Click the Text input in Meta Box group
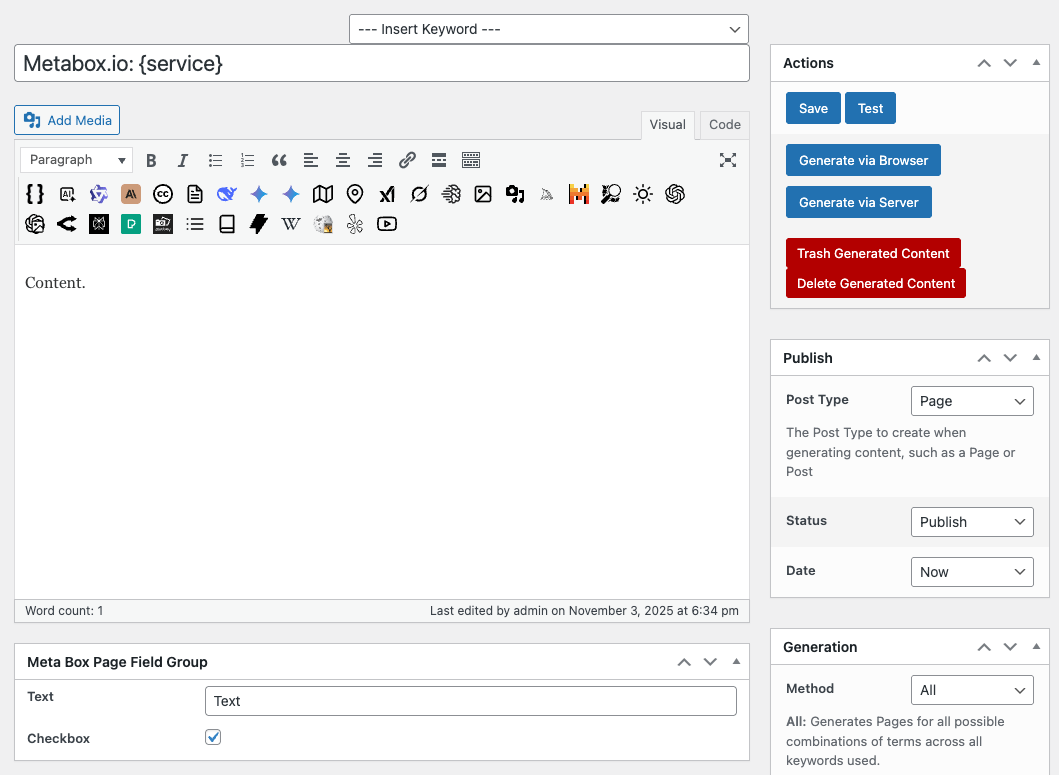Screen dimensions: 1059x775 pyautogui.click(x=470, y=701)
